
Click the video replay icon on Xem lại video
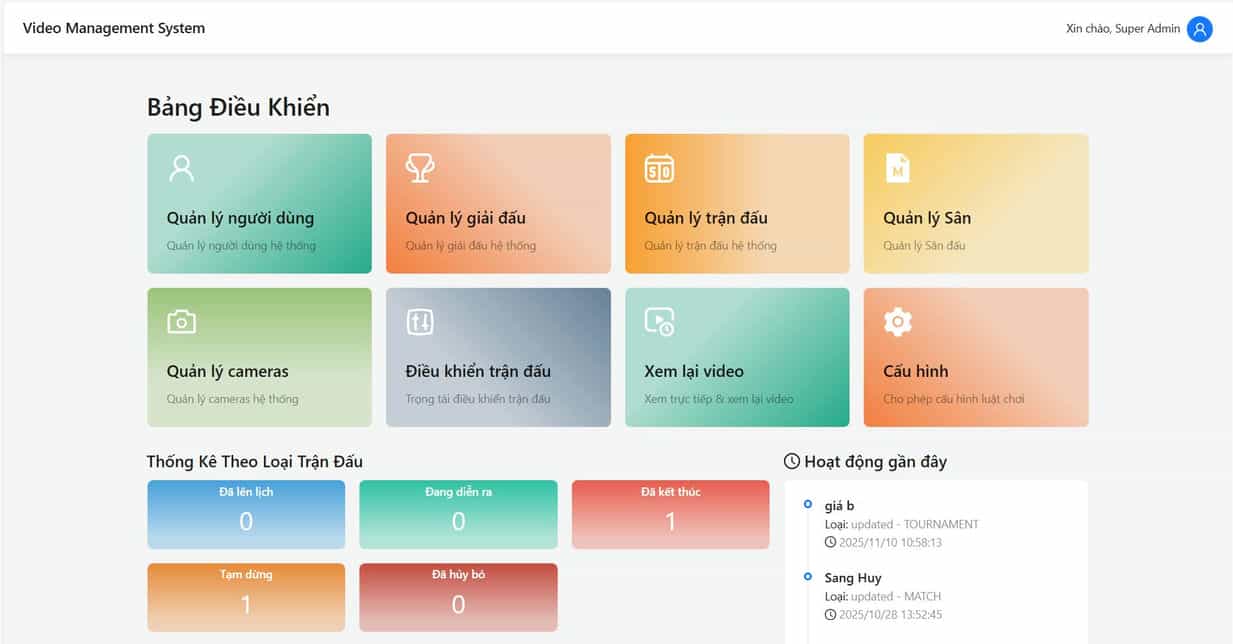point(659,321)
